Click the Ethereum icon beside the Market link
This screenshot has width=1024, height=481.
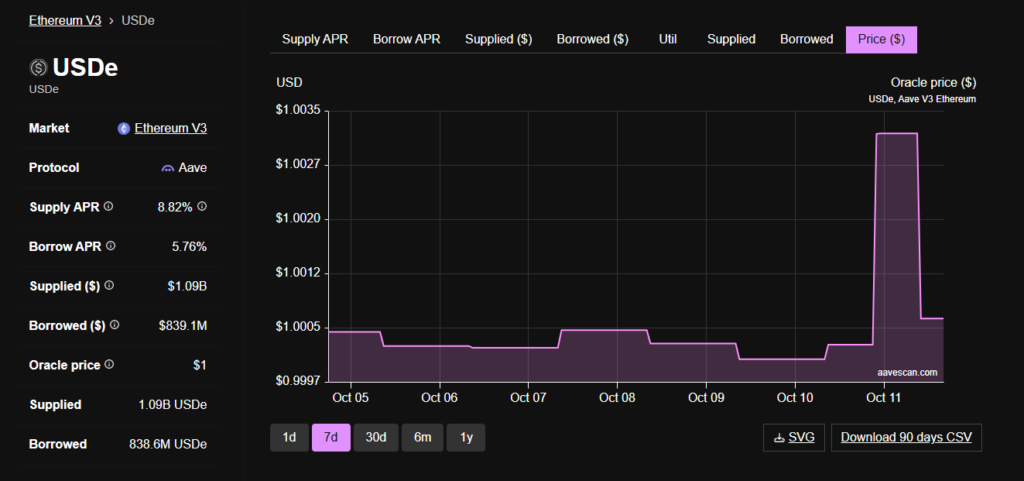[x=124, y=128]
